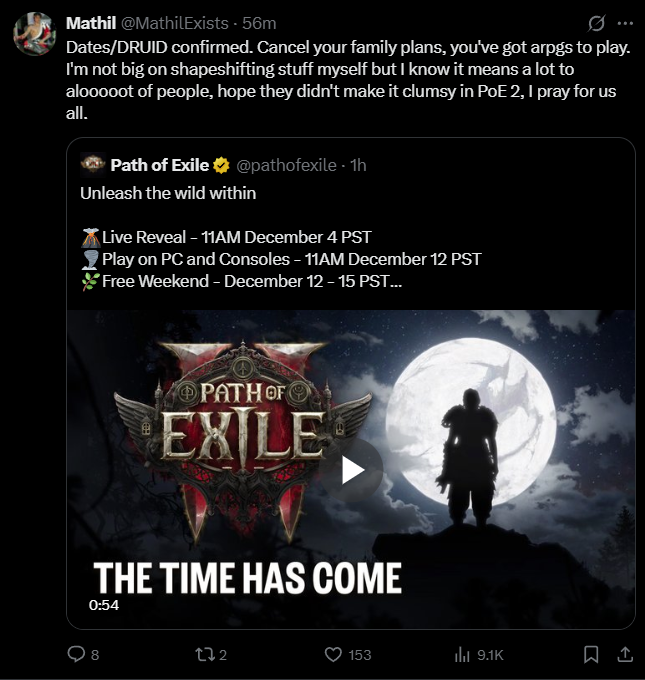Play the Path of Exile video
Image resolution: width=645 pixels, height=680 pixels.
click(352, 470)
